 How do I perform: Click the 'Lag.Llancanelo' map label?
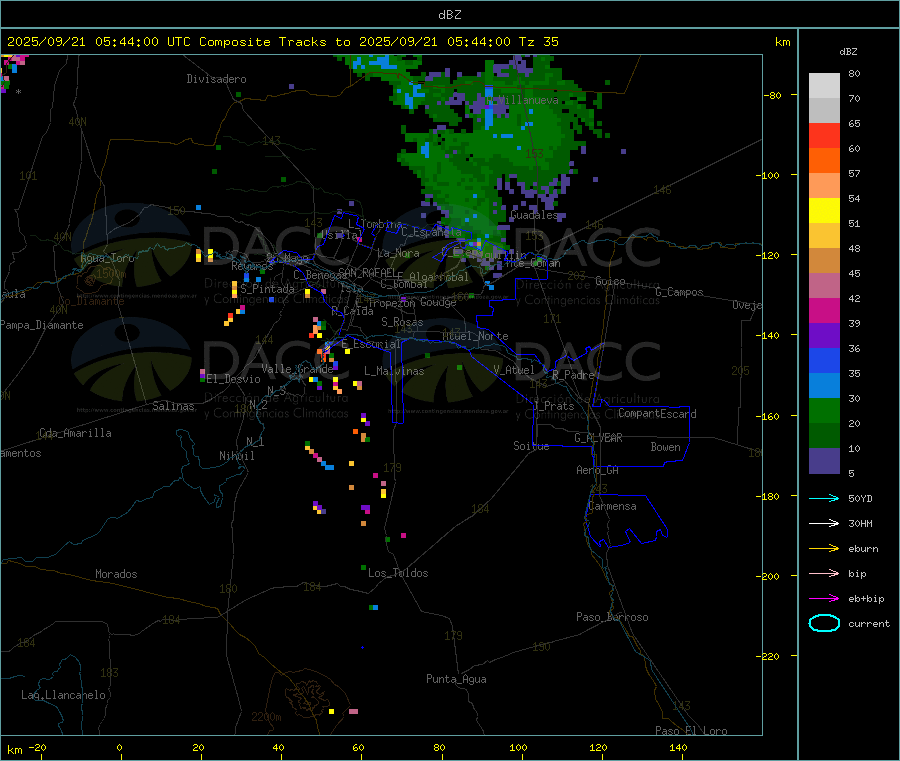click(x=64, y=695)
